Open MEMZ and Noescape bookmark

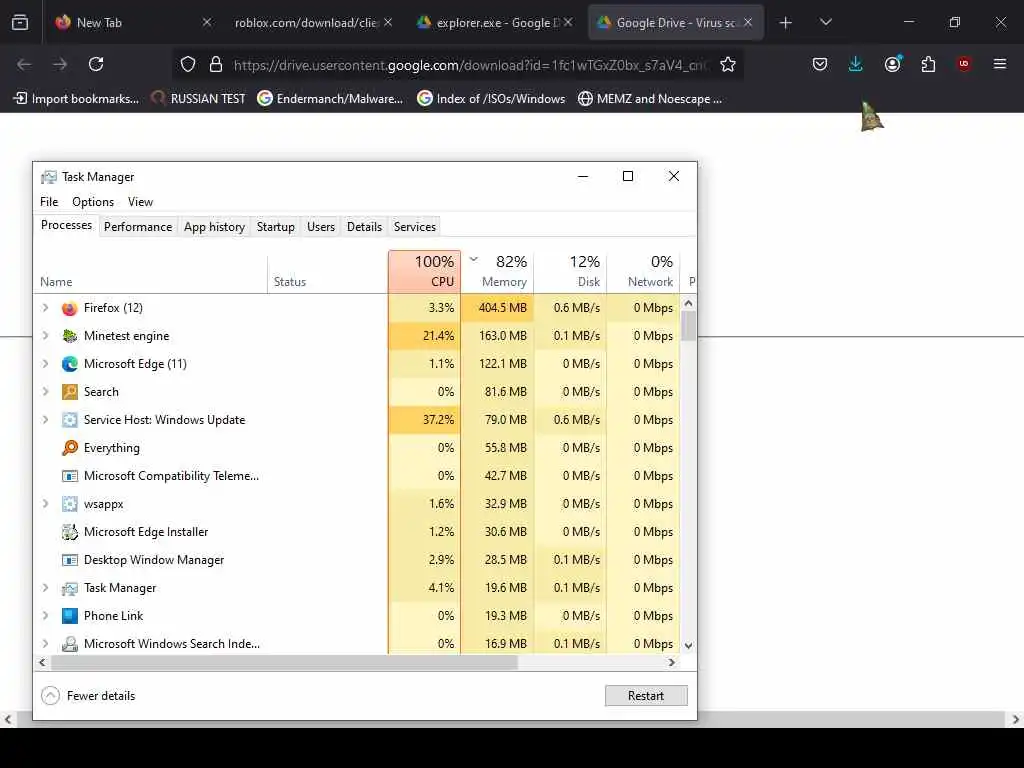(x=650, y=99)
